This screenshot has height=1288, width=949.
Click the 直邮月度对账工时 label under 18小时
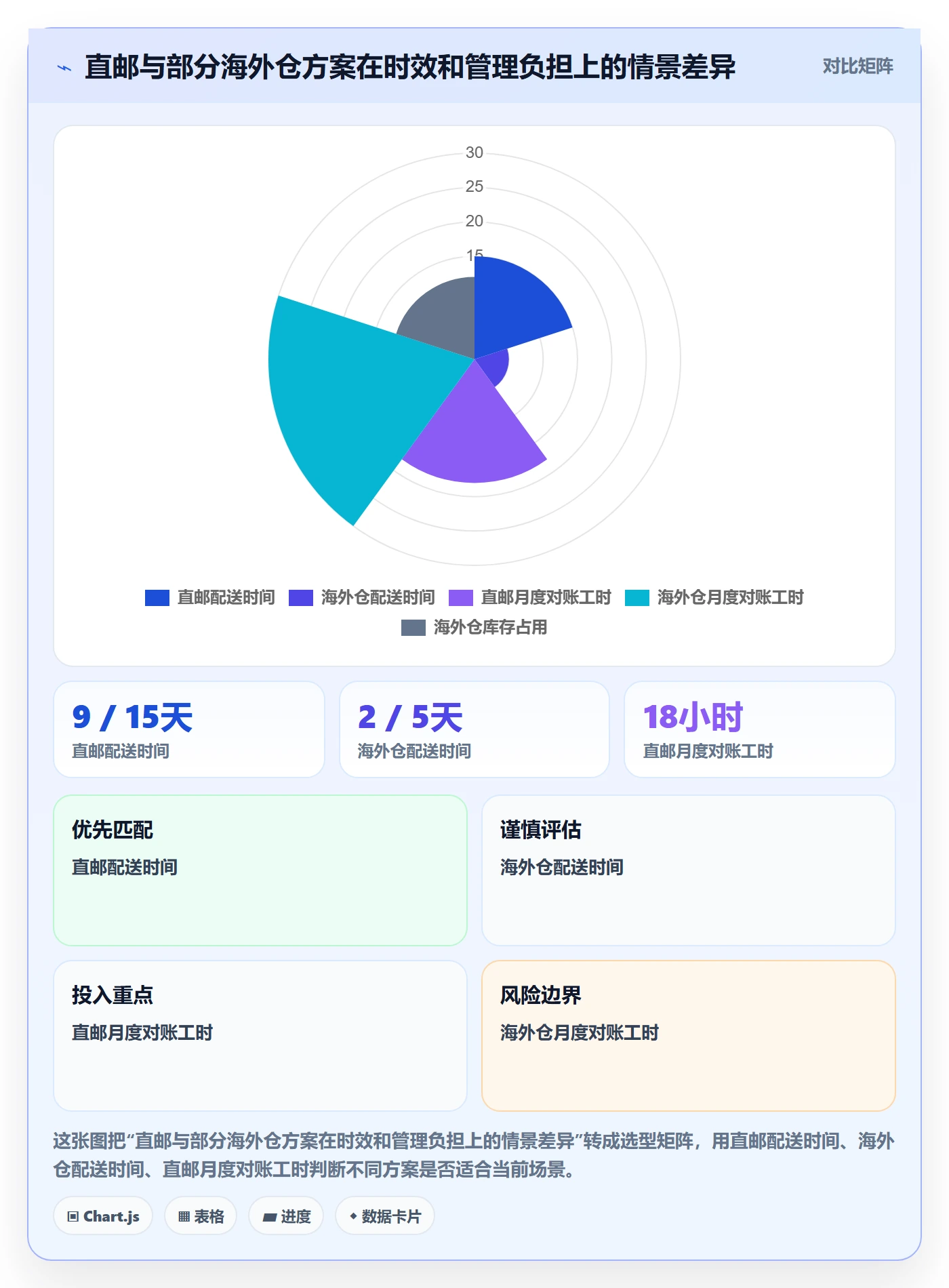tap(708, 751)
